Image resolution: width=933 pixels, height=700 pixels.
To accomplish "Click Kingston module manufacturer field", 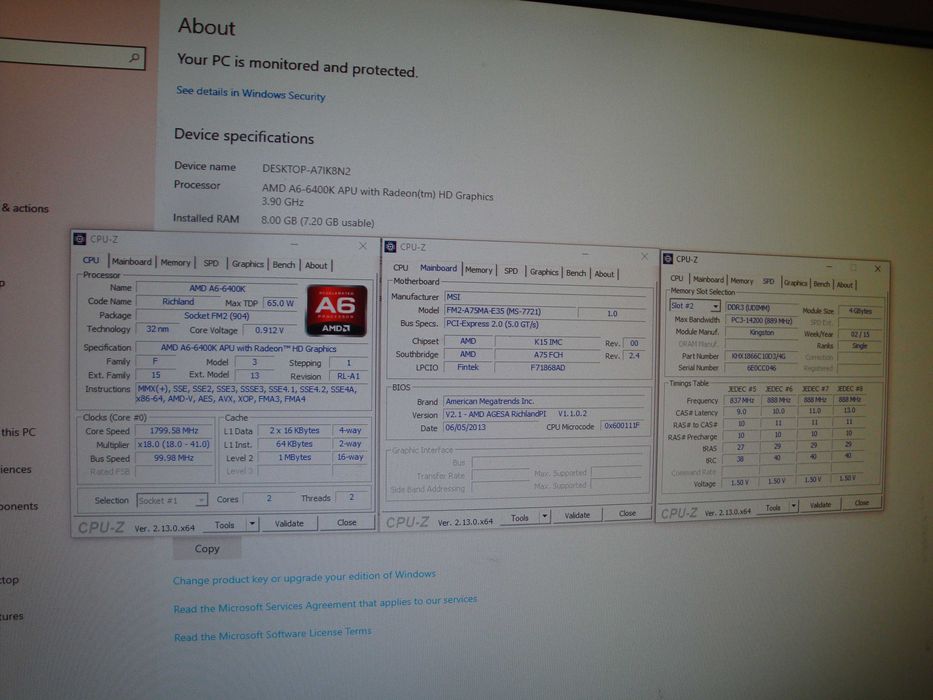I will tap(762, 332).
